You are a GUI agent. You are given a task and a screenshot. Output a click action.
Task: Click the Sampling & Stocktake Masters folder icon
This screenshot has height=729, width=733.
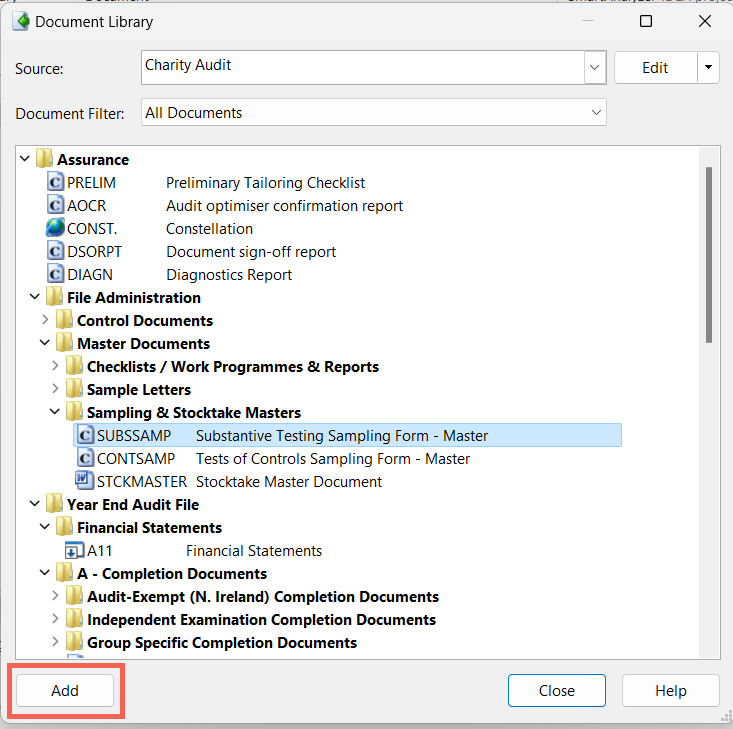[74, 411]
